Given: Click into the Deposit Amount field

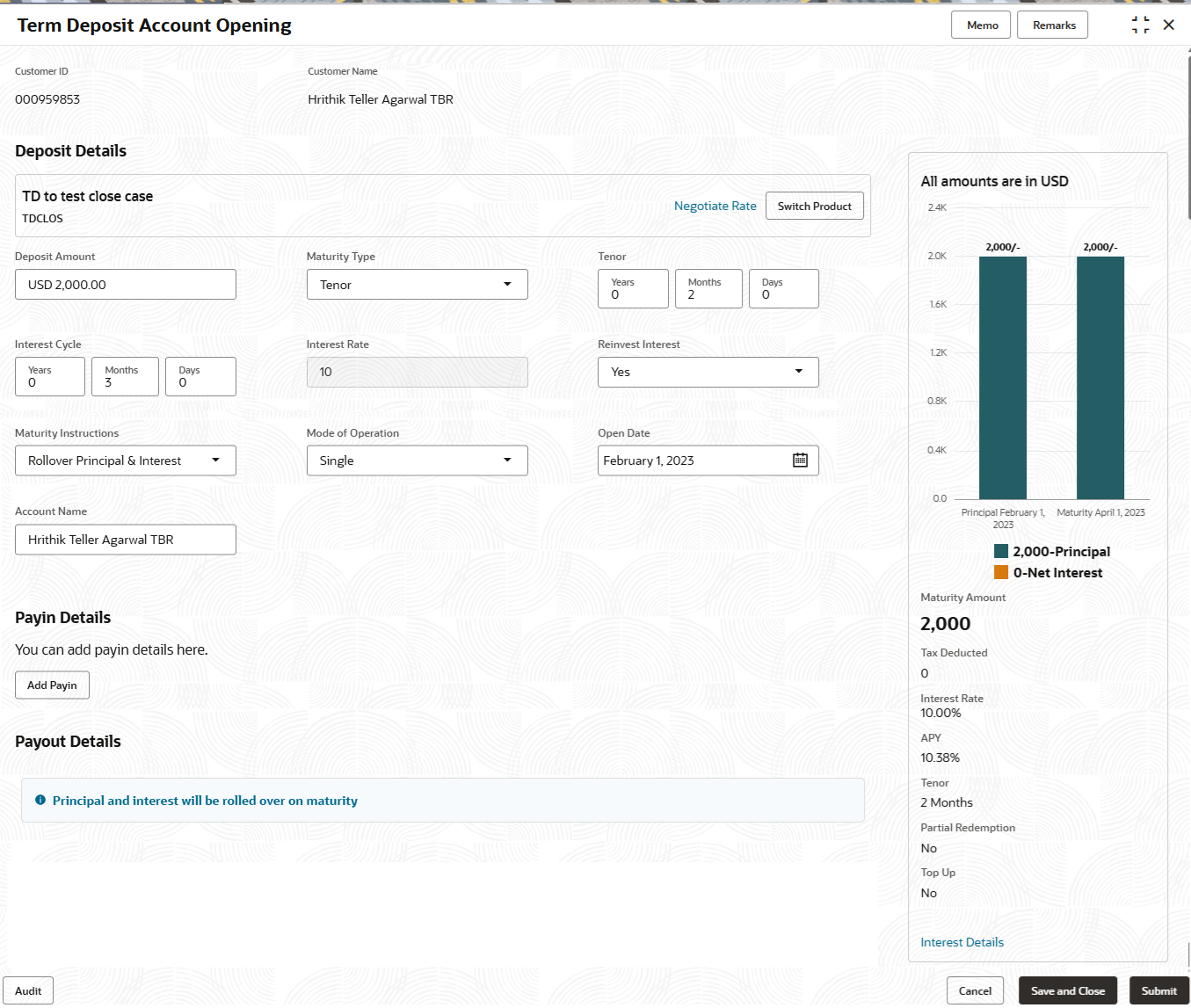Looking at the screenshot, I should pyautogui.click(x=126, y=285).
